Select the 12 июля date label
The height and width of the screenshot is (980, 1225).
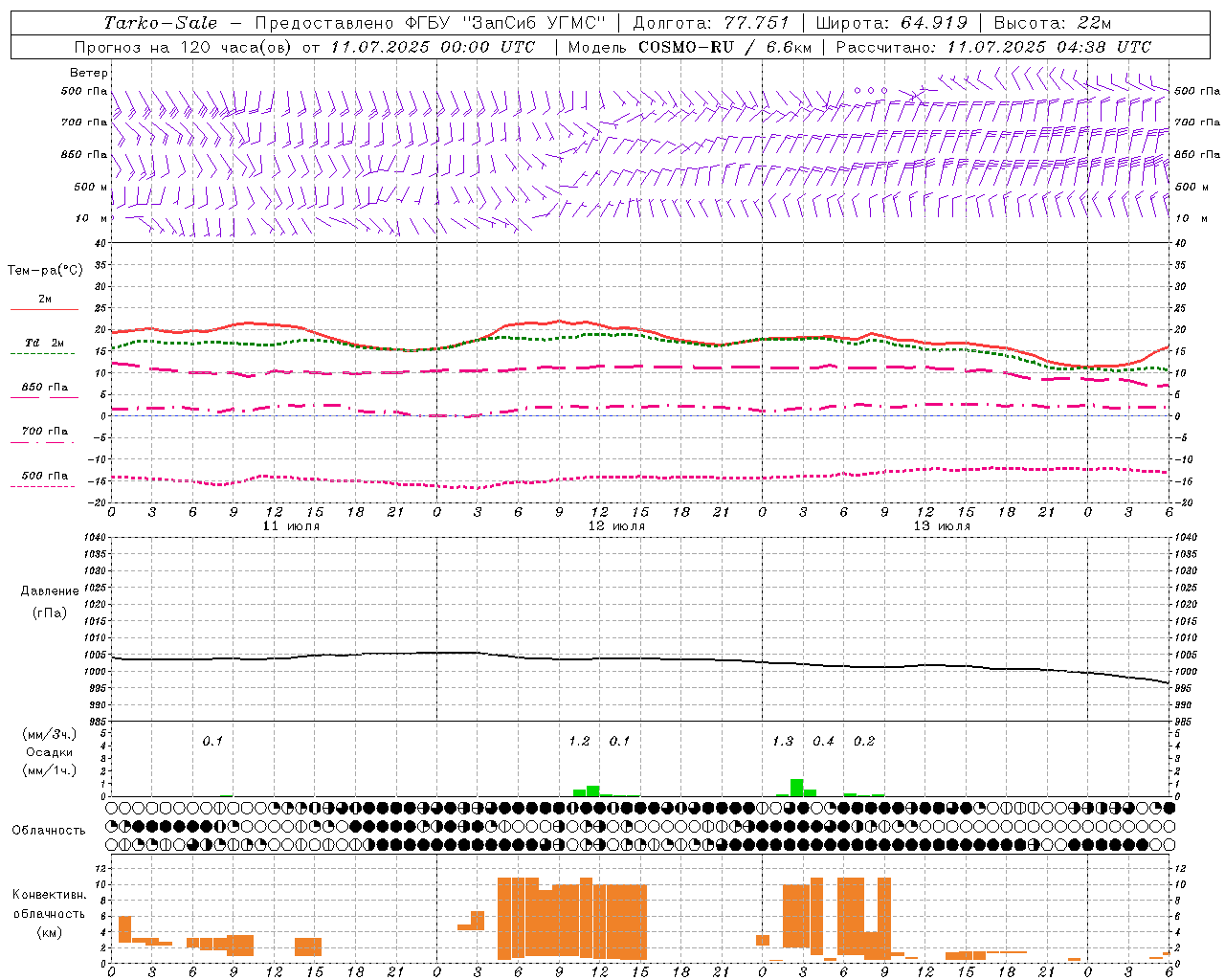[616, 526]
